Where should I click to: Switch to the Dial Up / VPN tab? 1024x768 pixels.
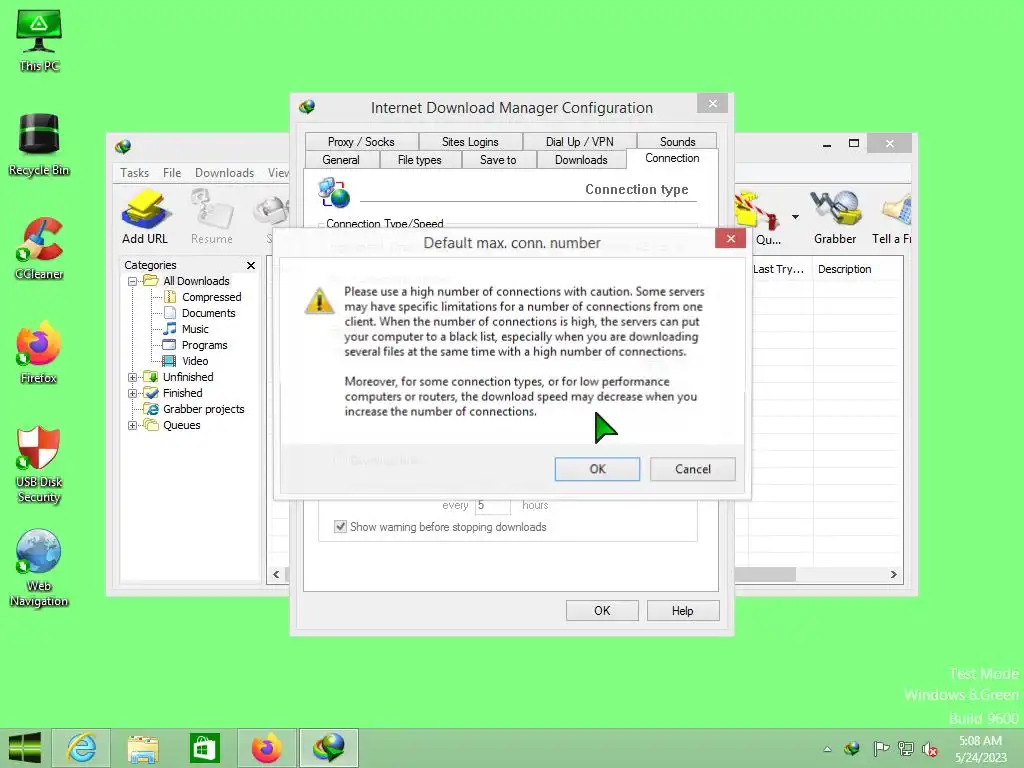(579, 142)
